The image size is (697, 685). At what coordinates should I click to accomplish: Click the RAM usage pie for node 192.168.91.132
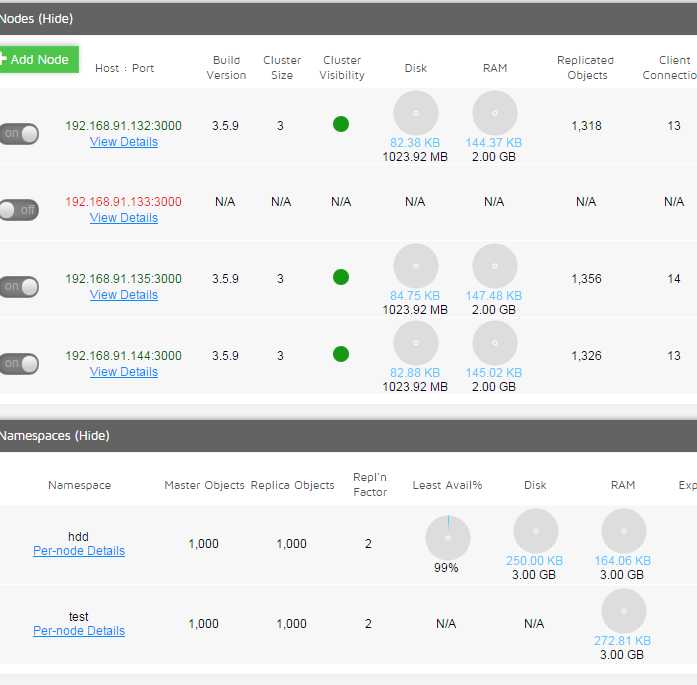coord(494,113)
